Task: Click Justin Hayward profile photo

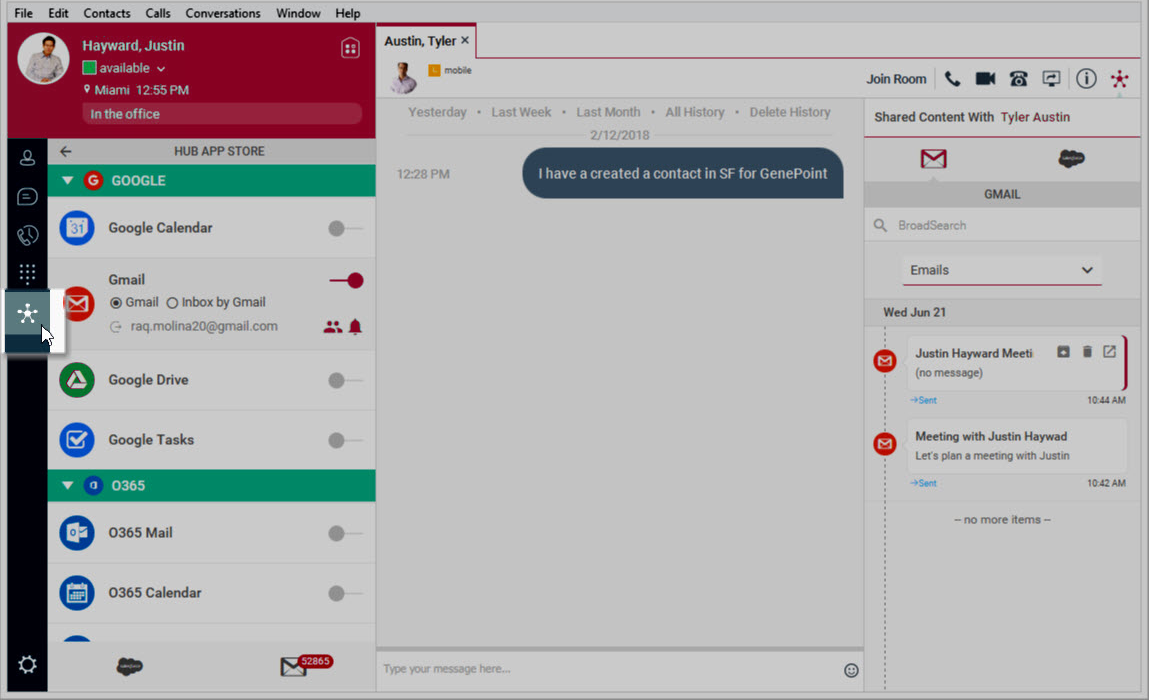Action: [43, 59]
